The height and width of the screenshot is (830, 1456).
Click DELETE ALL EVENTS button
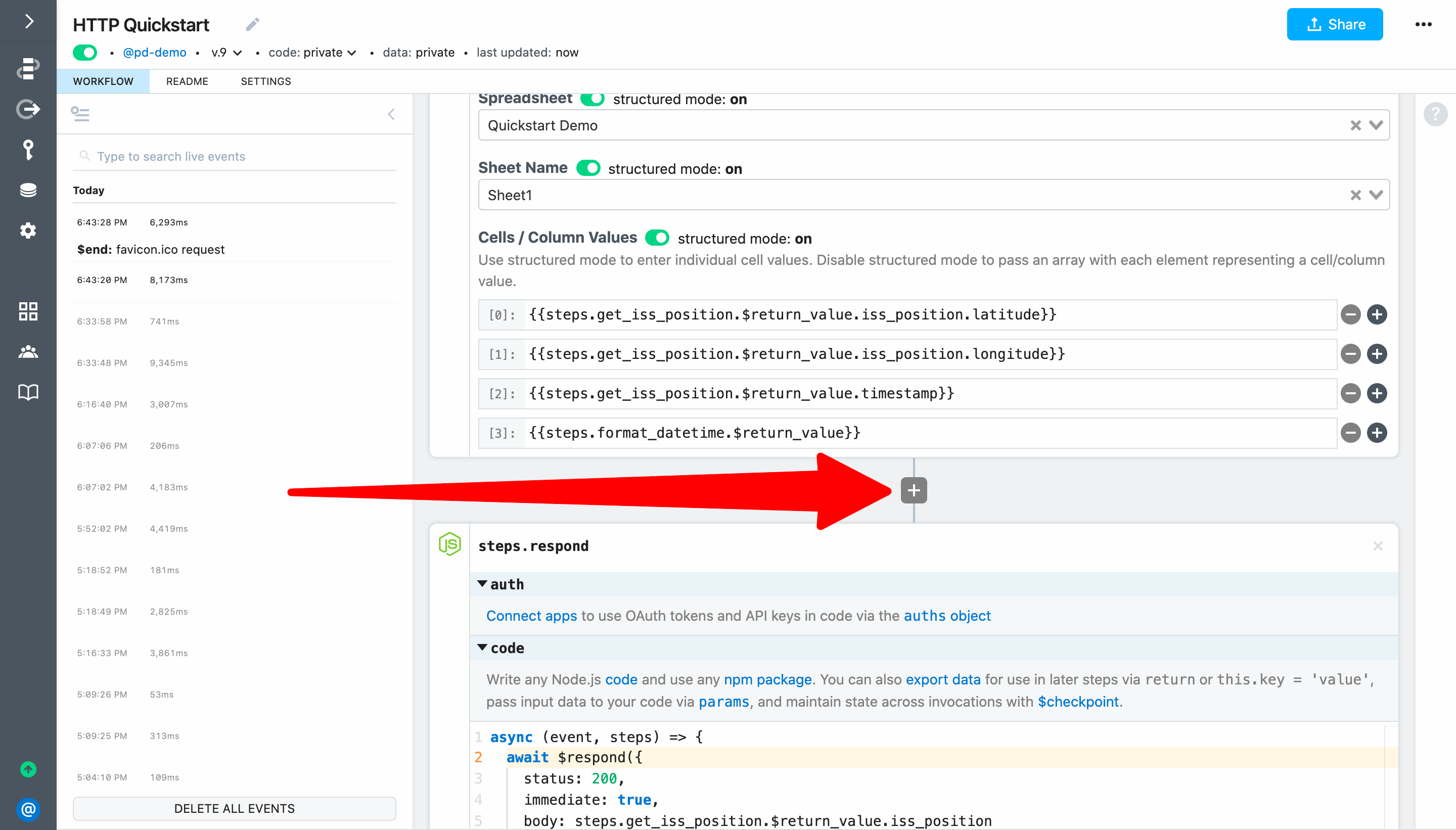click(x=234, y=808)
